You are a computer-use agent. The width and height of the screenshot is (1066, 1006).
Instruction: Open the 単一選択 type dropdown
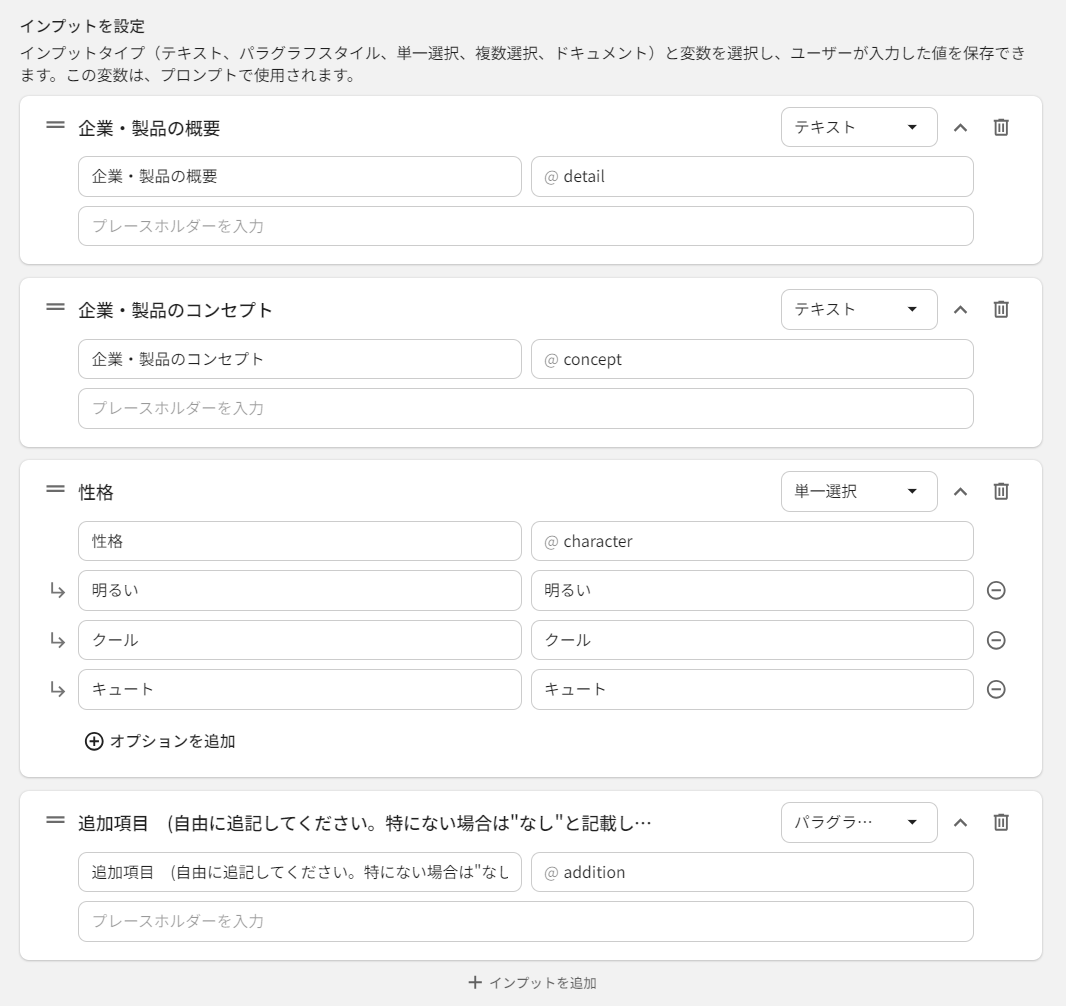[x=858, y=491]
